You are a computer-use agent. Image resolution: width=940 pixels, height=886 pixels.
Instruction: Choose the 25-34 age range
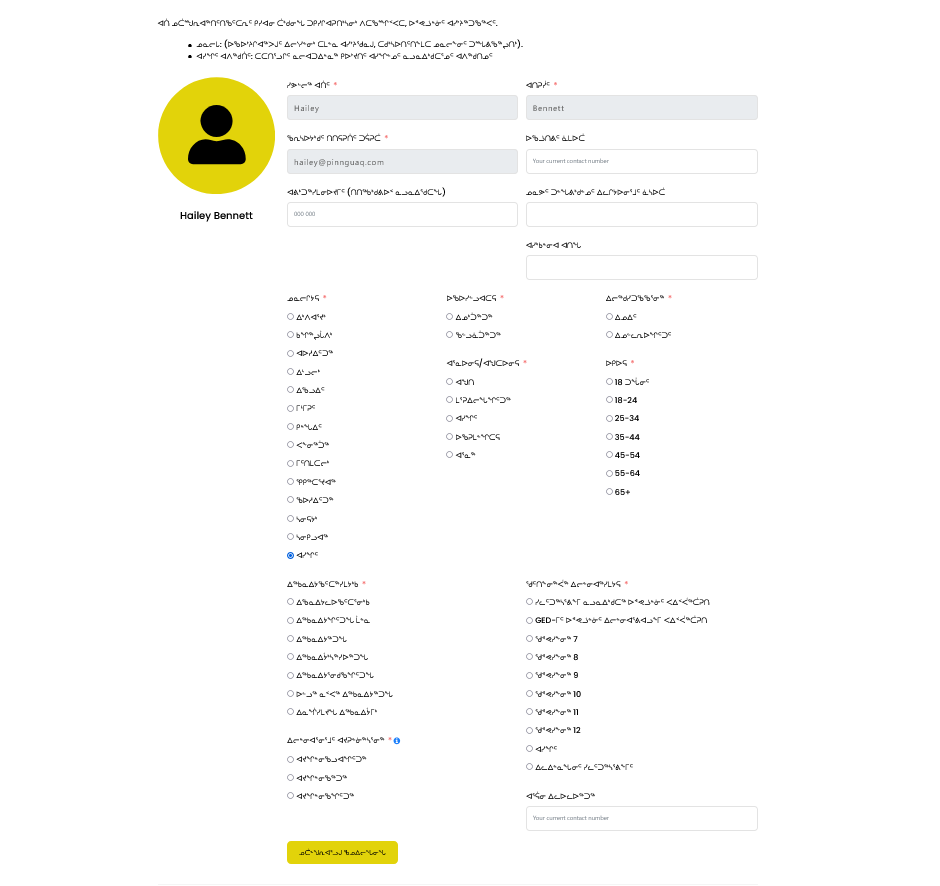pyautogui.click(x=610, y=418)
